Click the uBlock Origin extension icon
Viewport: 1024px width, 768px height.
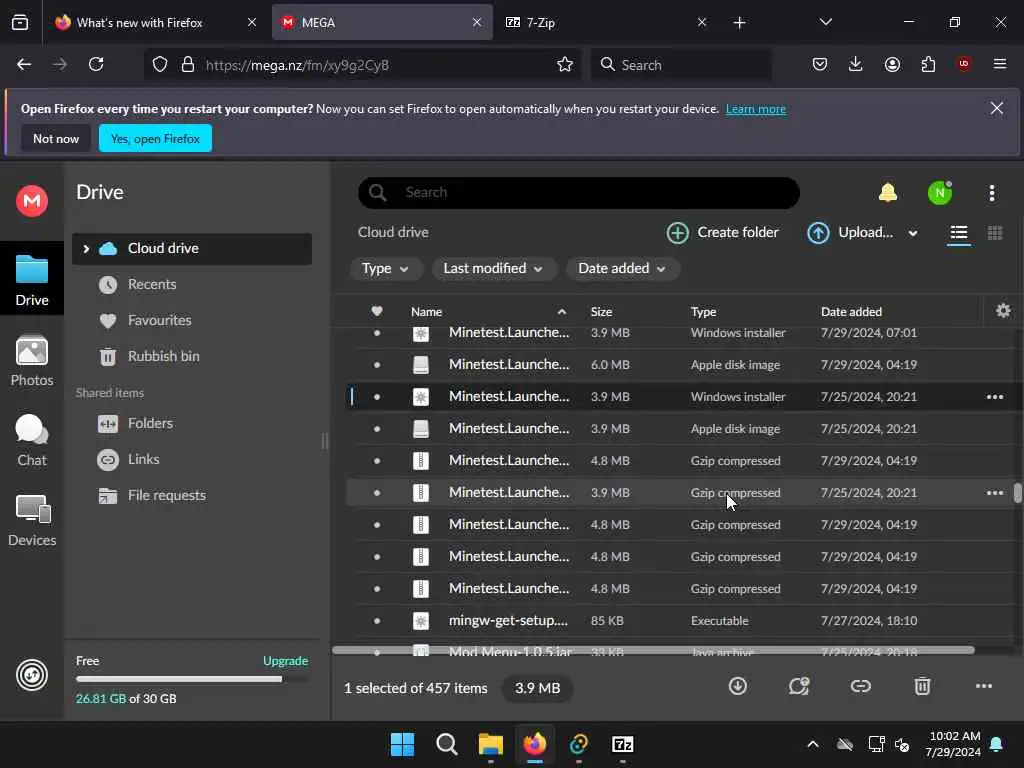[x=963, y=64]
